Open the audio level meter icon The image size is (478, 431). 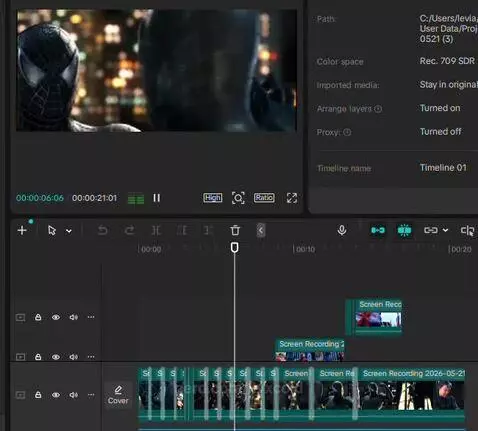click(x=136, y=199)
